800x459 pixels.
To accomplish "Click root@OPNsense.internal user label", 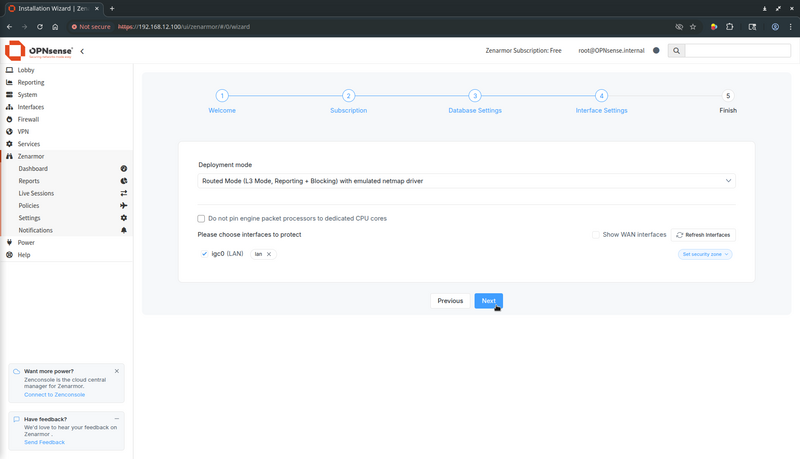I will [x=611, y=50].
